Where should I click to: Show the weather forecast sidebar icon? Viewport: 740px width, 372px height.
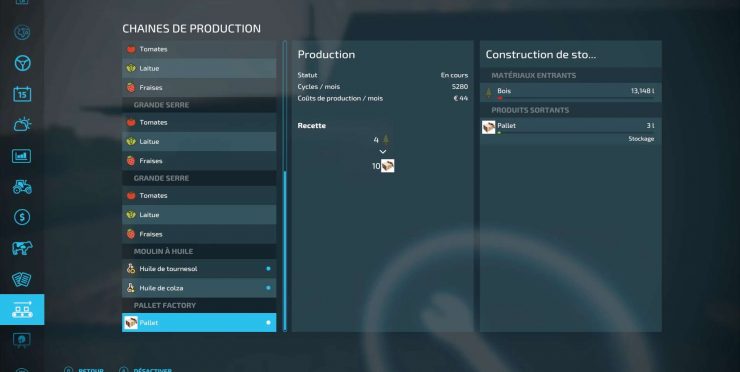click(x=22, y=125)
